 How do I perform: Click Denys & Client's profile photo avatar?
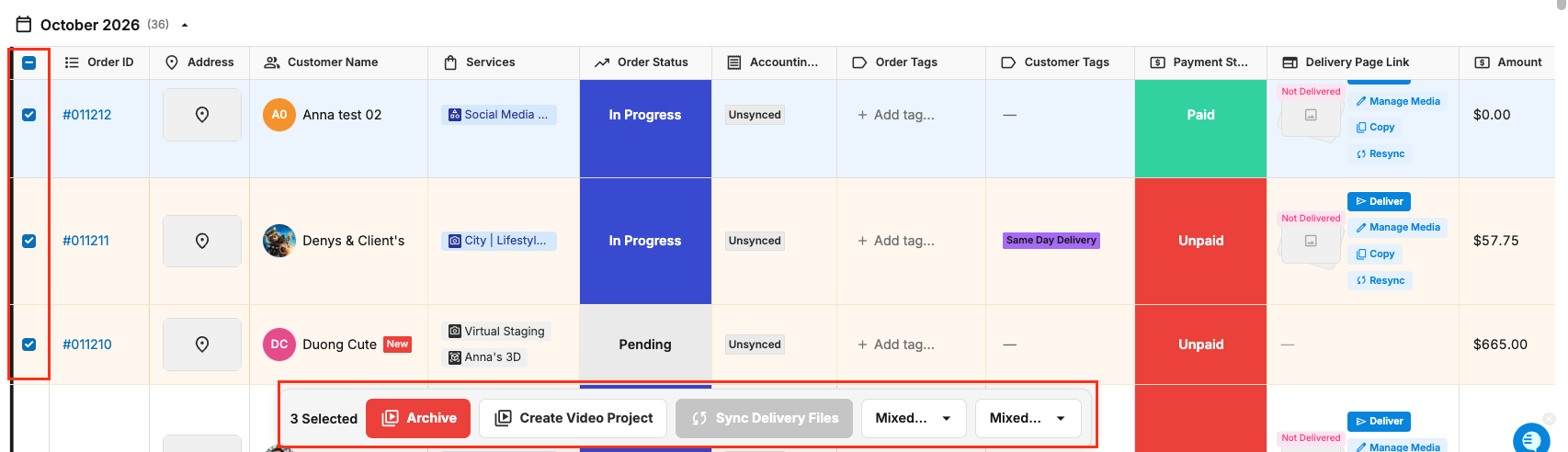pyautogui.click(x=279, y=241)
